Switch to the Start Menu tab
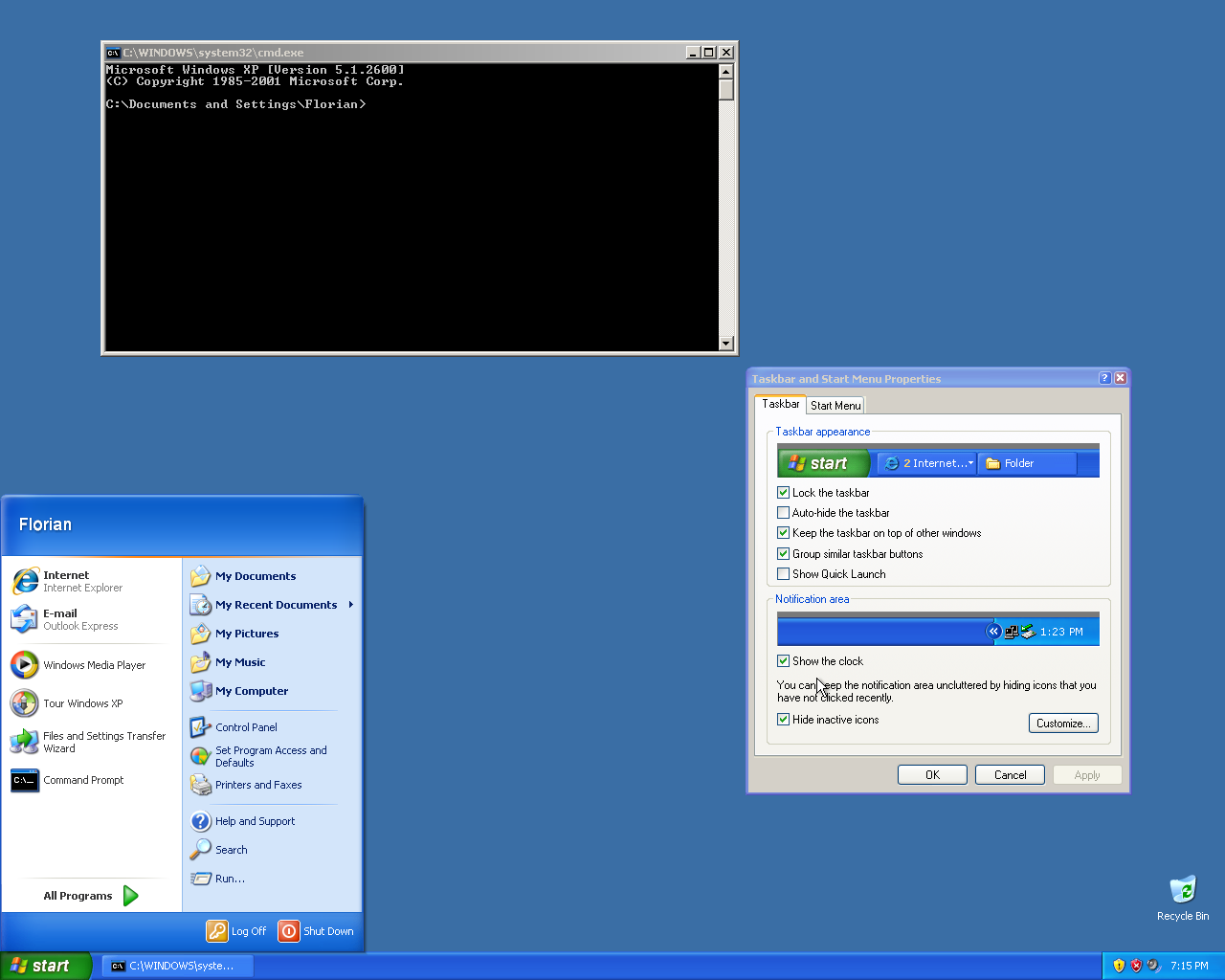Image resolution: width=1225 pixels, height=980 pixels. [835, 406]
